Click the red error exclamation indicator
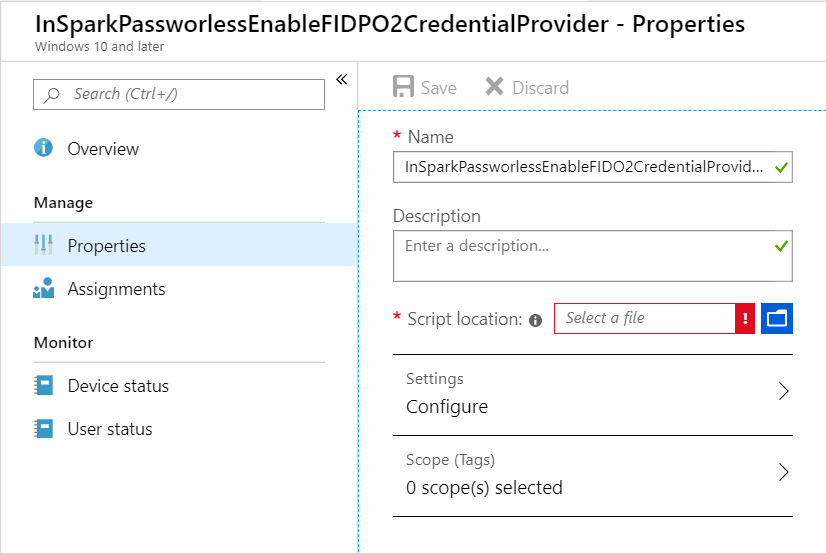The width and height of the screenshot is (826, 553). (x=745, y=318)
